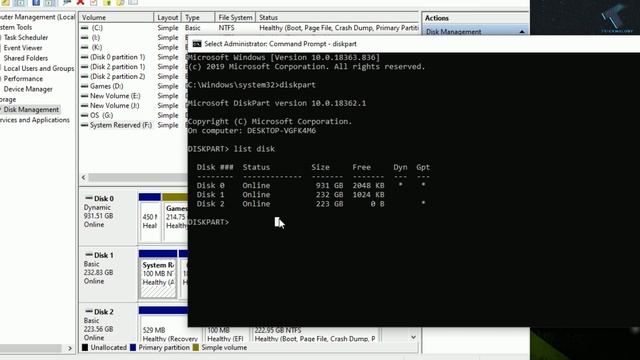
Task: Sort by the File System column header
Action: coord(235,18)
